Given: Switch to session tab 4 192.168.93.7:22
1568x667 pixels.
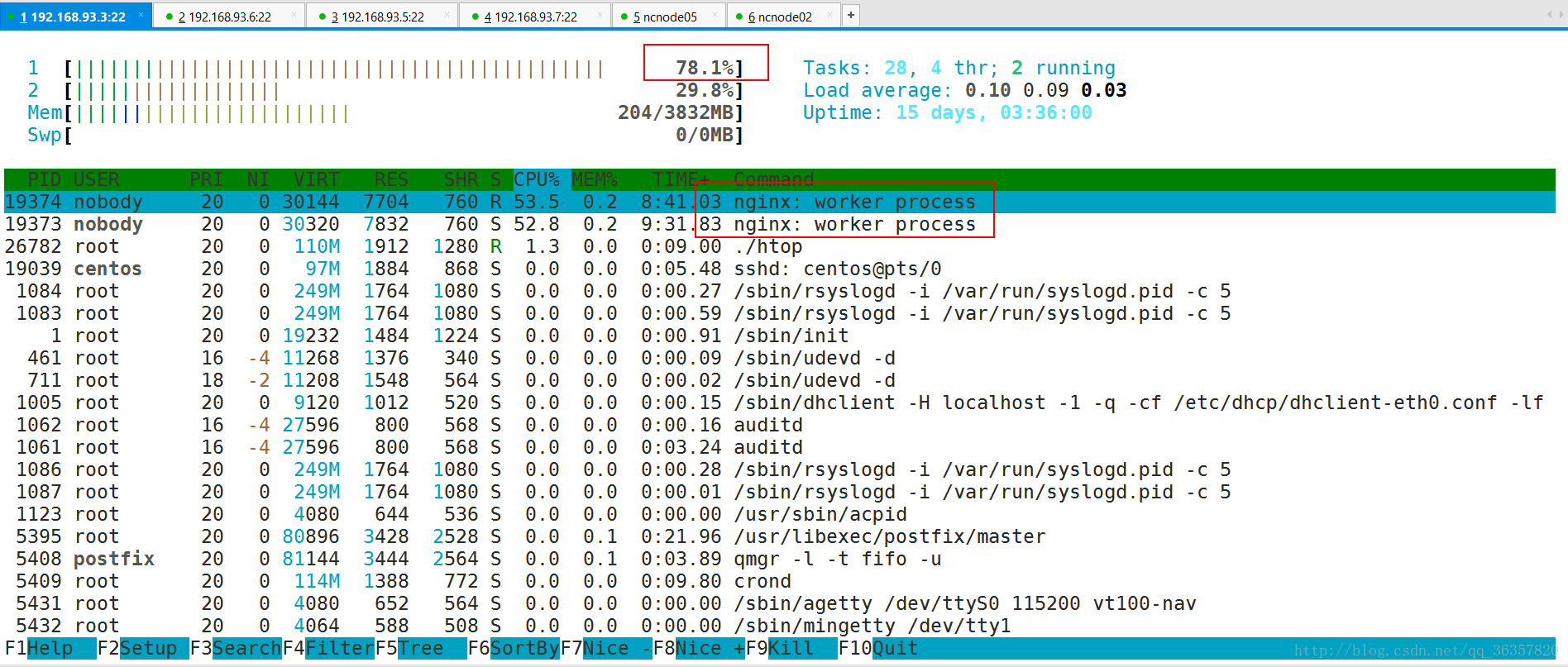Looking at the screenshot, I should coord(535,17).
